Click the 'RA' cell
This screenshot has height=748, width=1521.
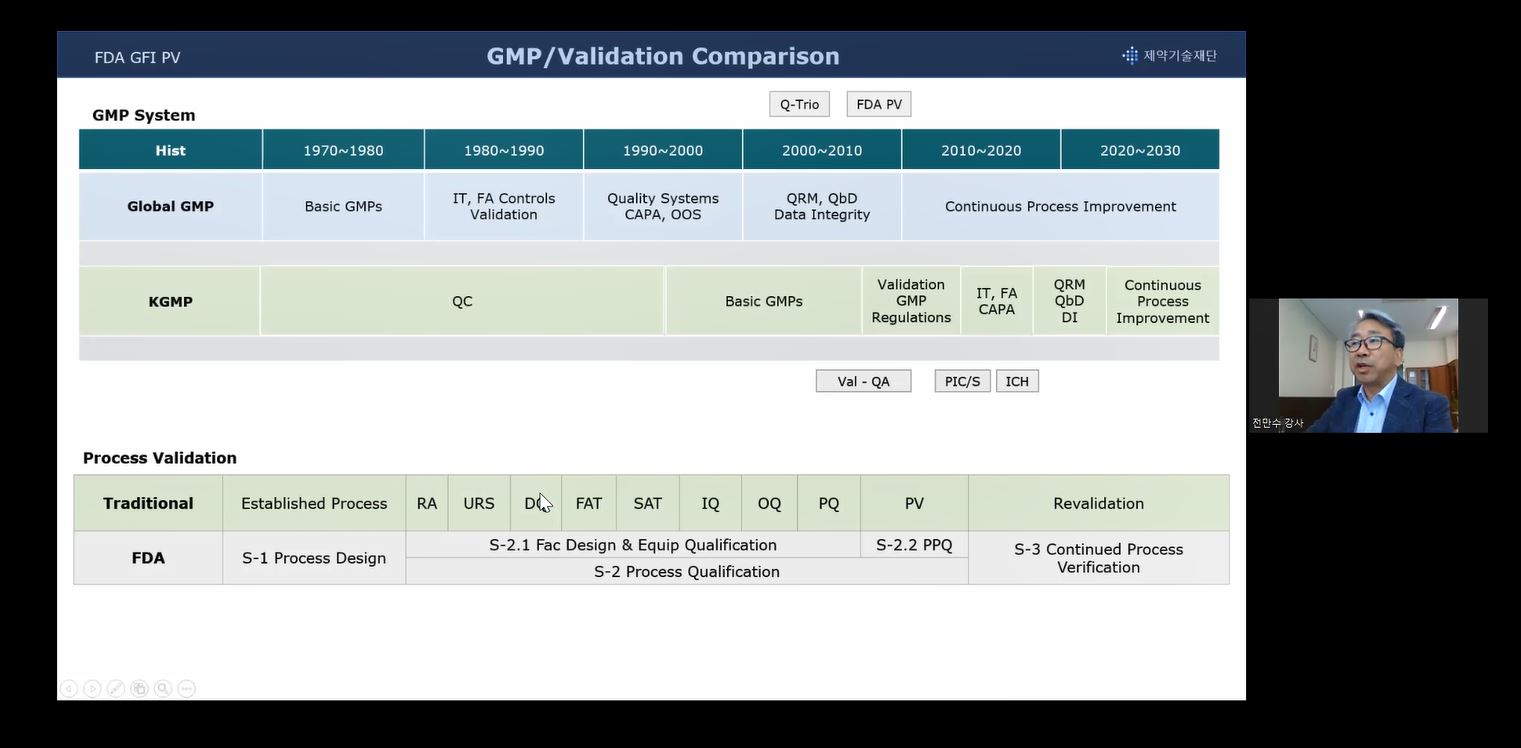427,503
